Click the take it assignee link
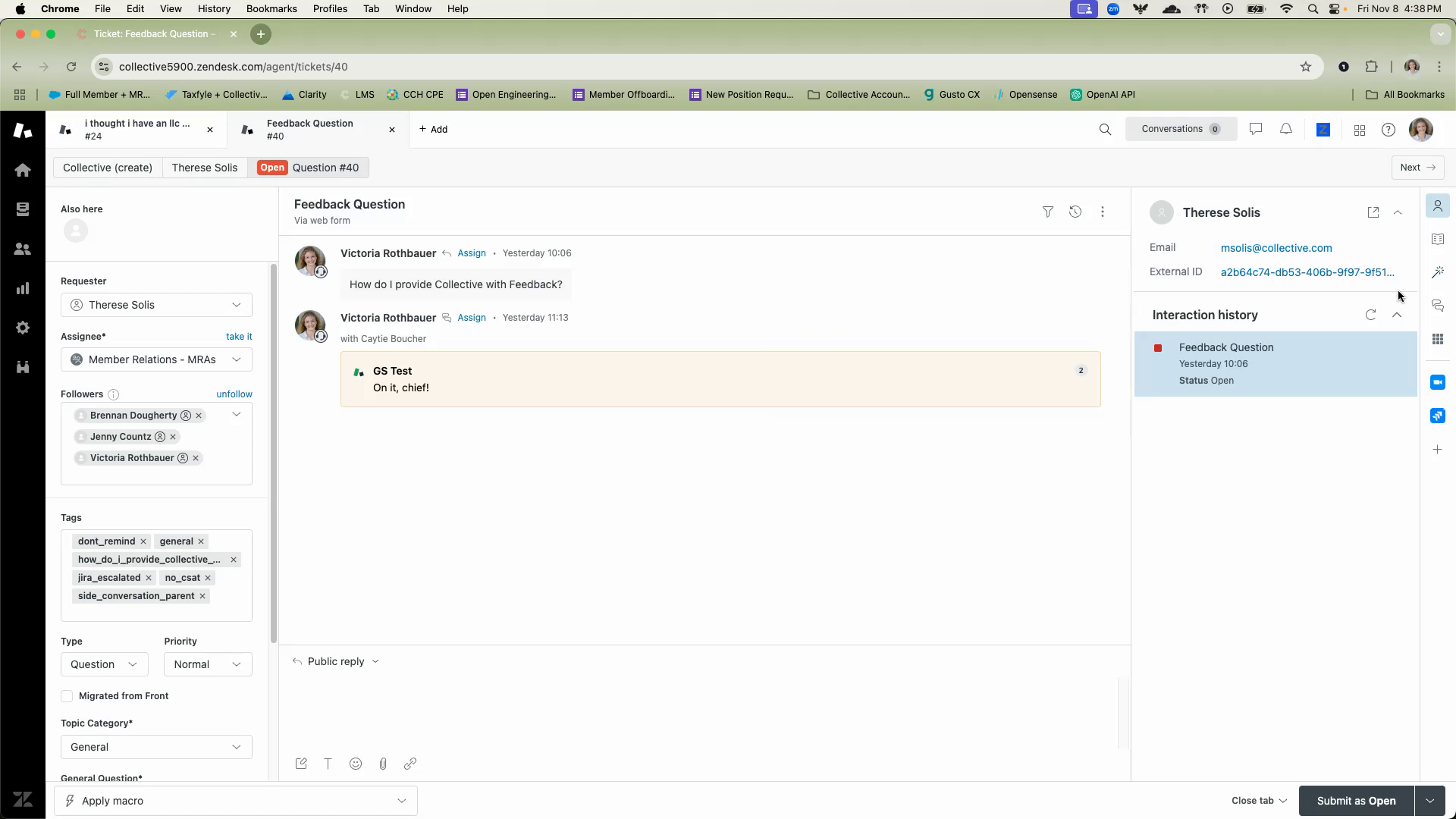Viewport: 1456px width, 819px height. pos(239,337)
